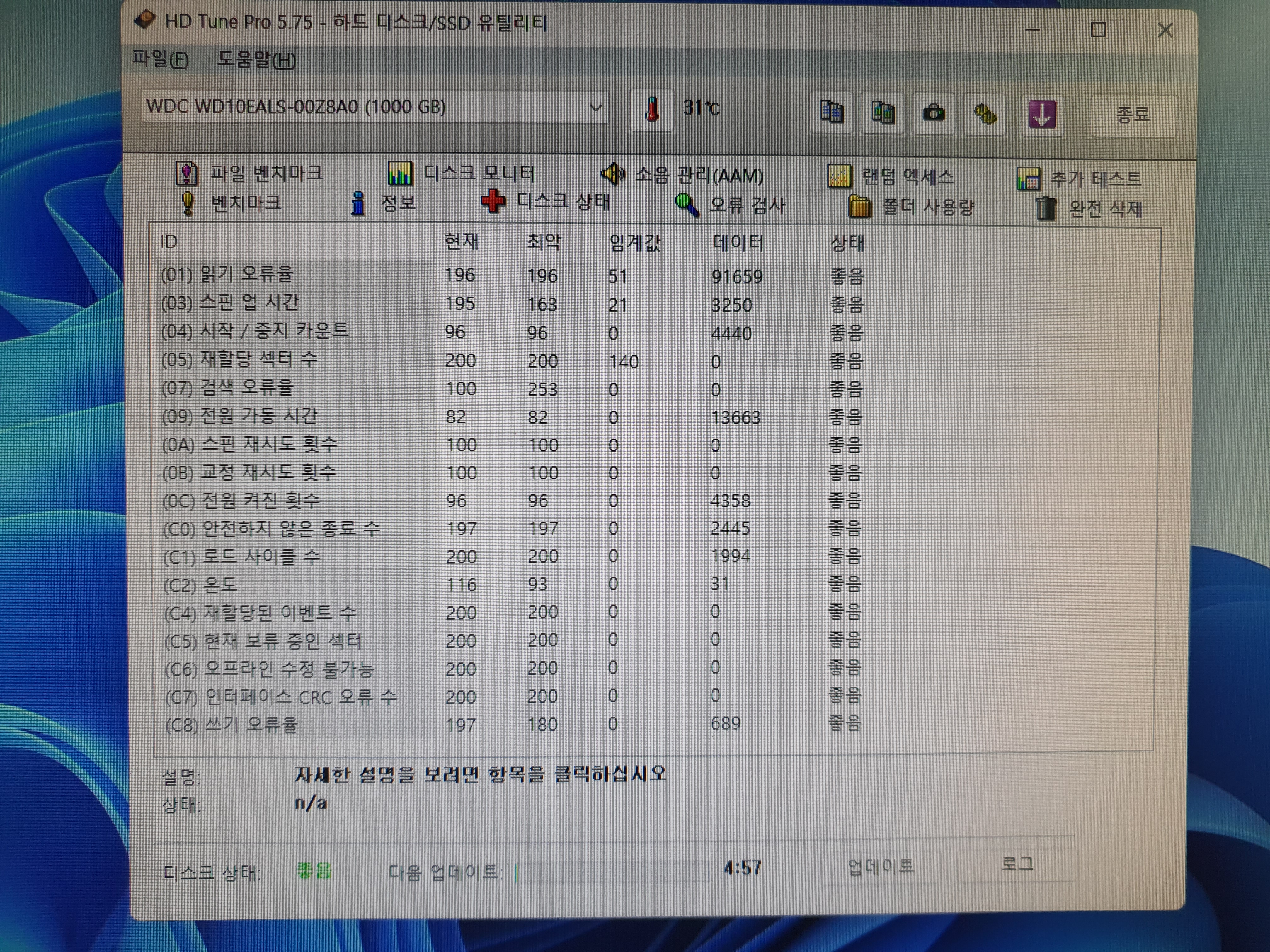Screen dimensions: 1270x952
Task: Open the 파일(F) menu
Action: 161,59
